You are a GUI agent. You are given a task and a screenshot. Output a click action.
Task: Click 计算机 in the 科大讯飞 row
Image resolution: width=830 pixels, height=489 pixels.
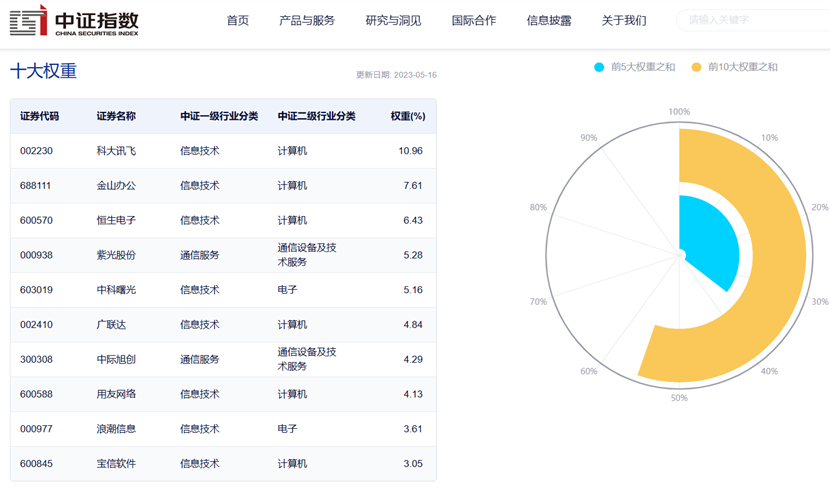point(292,151)
